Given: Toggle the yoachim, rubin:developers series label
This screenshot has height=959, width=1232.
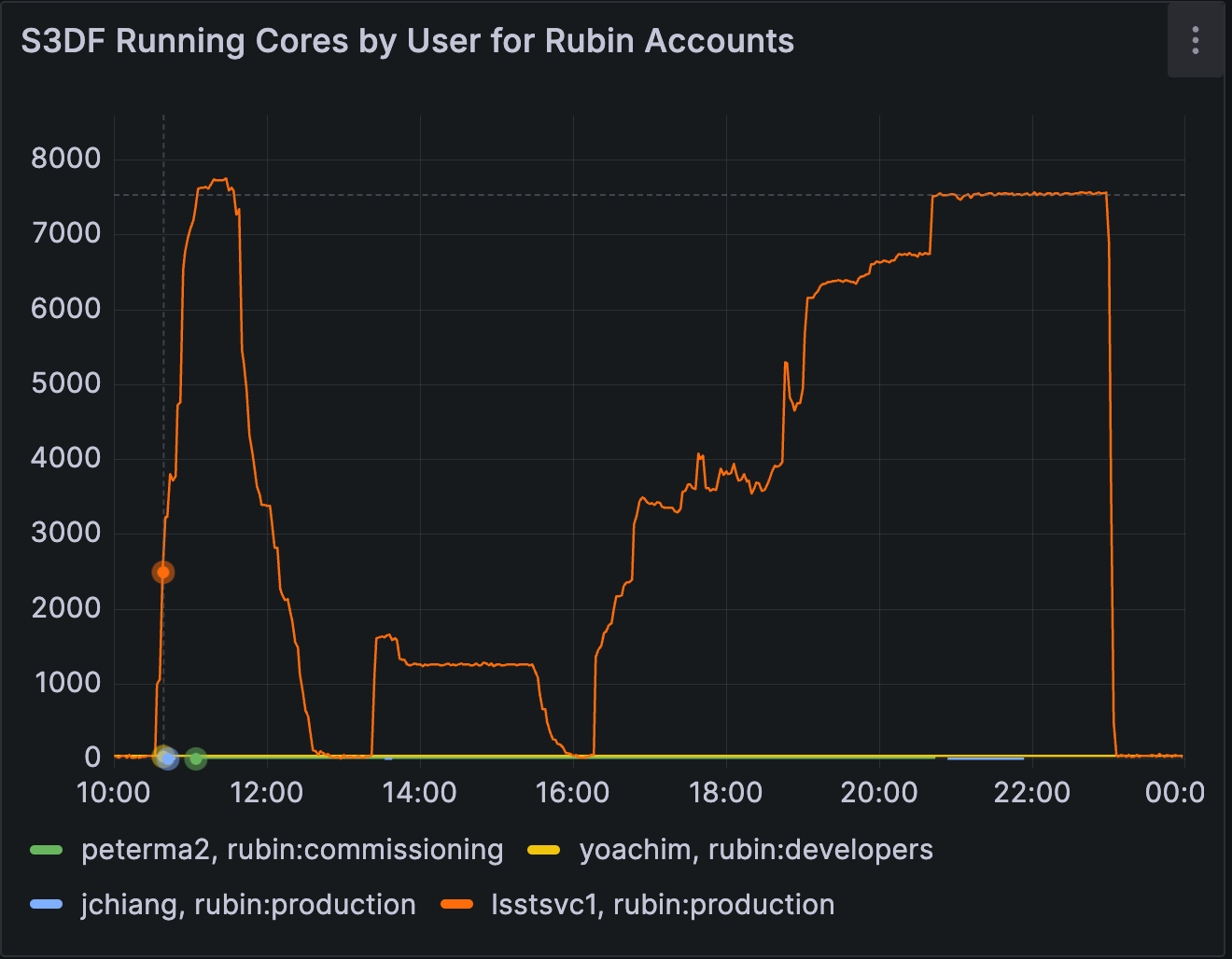Looking at the screenshot, I should click(755, 850).
